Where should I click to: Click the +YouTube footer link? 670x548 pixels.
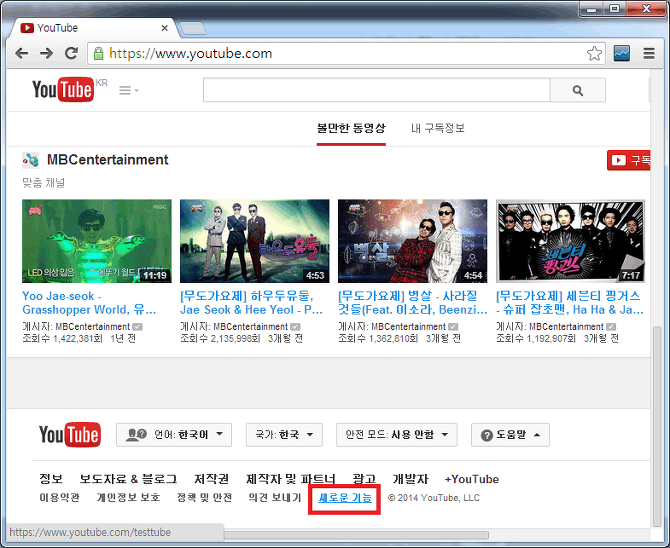472,479
